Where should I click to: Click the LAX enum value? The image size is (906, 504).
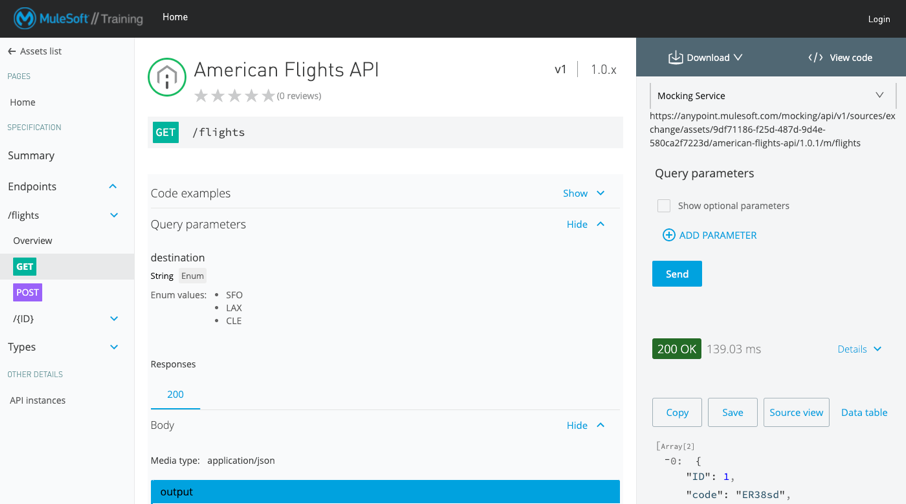click(x=234, y=308)
